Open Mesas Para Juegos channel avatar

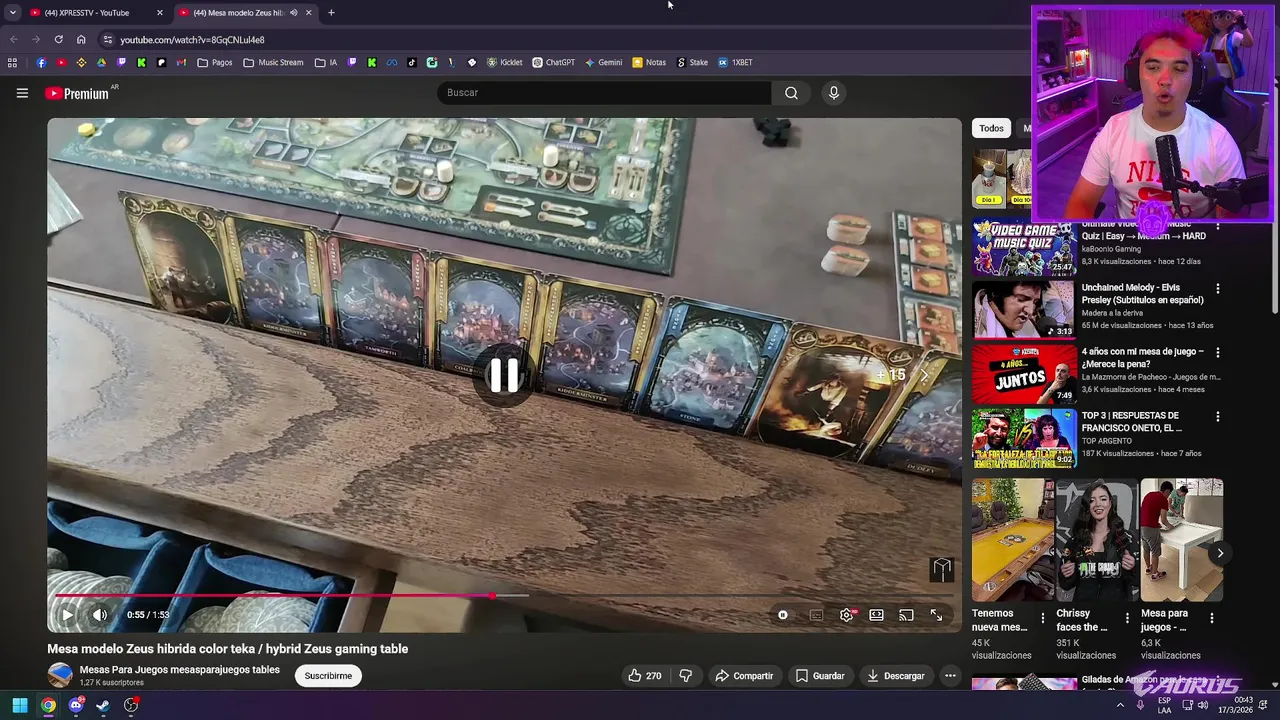[60, 676]
